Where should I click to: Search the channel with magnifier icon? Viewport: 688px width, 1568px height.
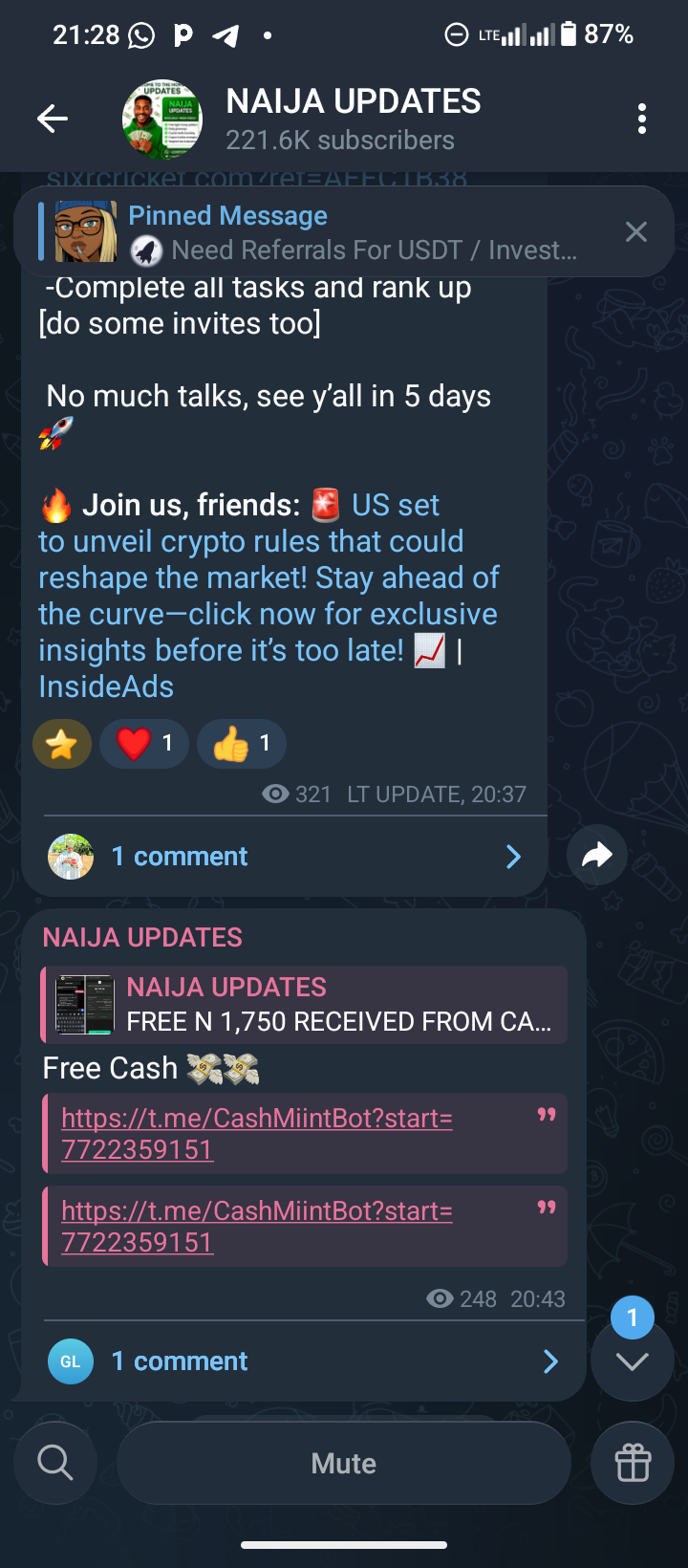point(55,1463)
